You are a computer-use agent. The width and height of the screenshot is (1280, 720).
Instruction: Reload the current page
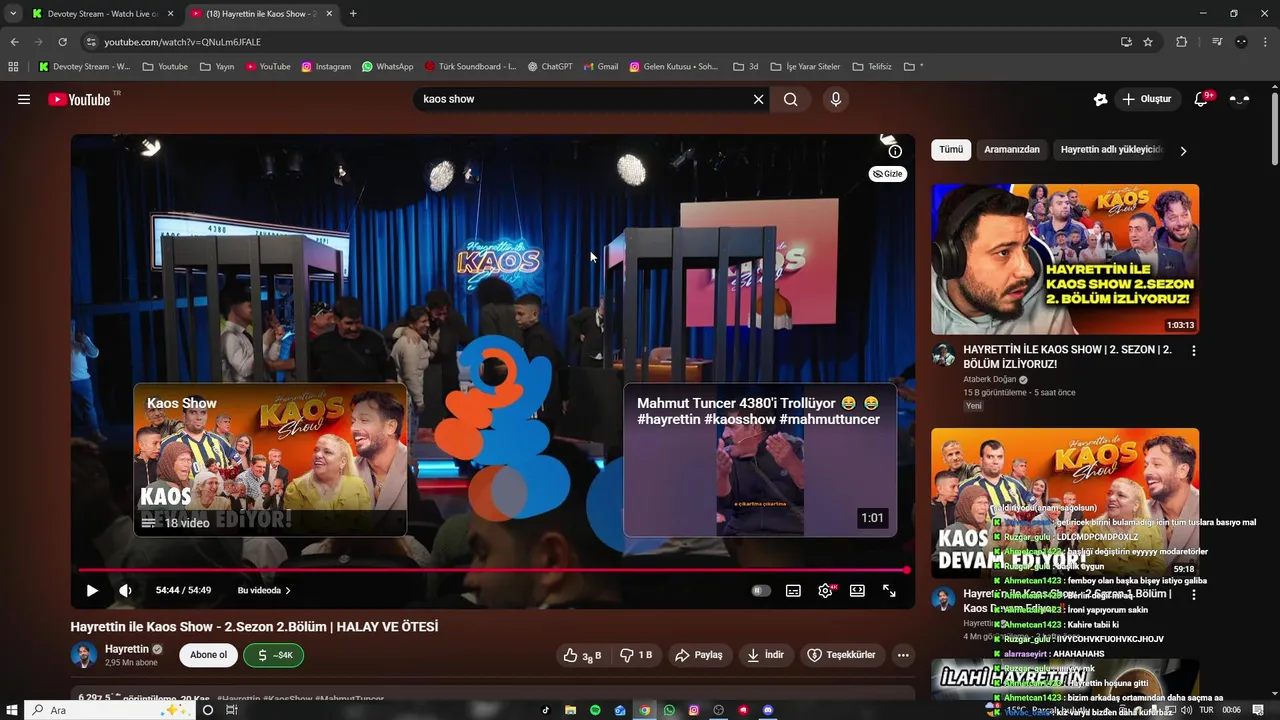point(62,42)
